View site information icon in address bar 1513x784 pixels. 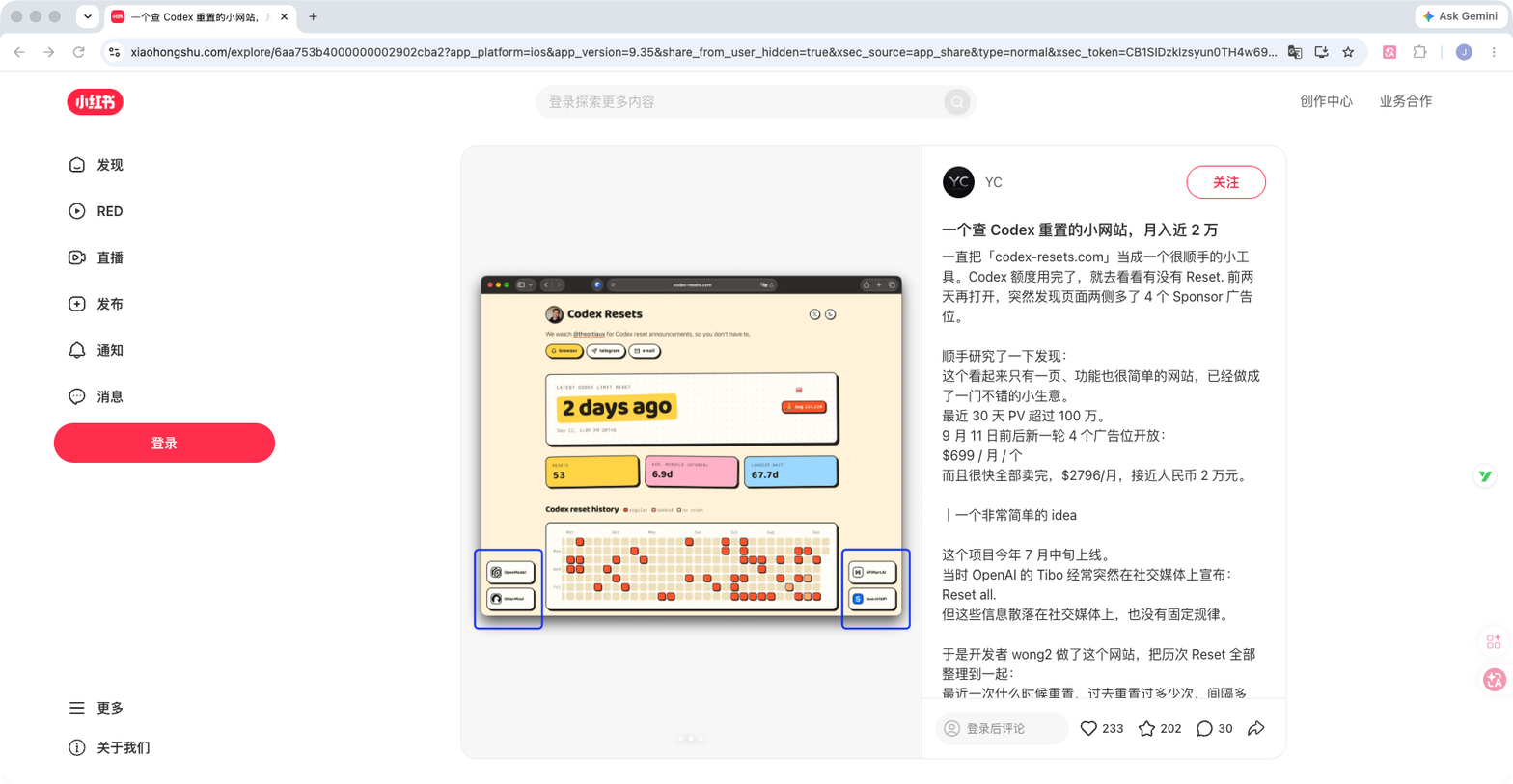[115, 52]
